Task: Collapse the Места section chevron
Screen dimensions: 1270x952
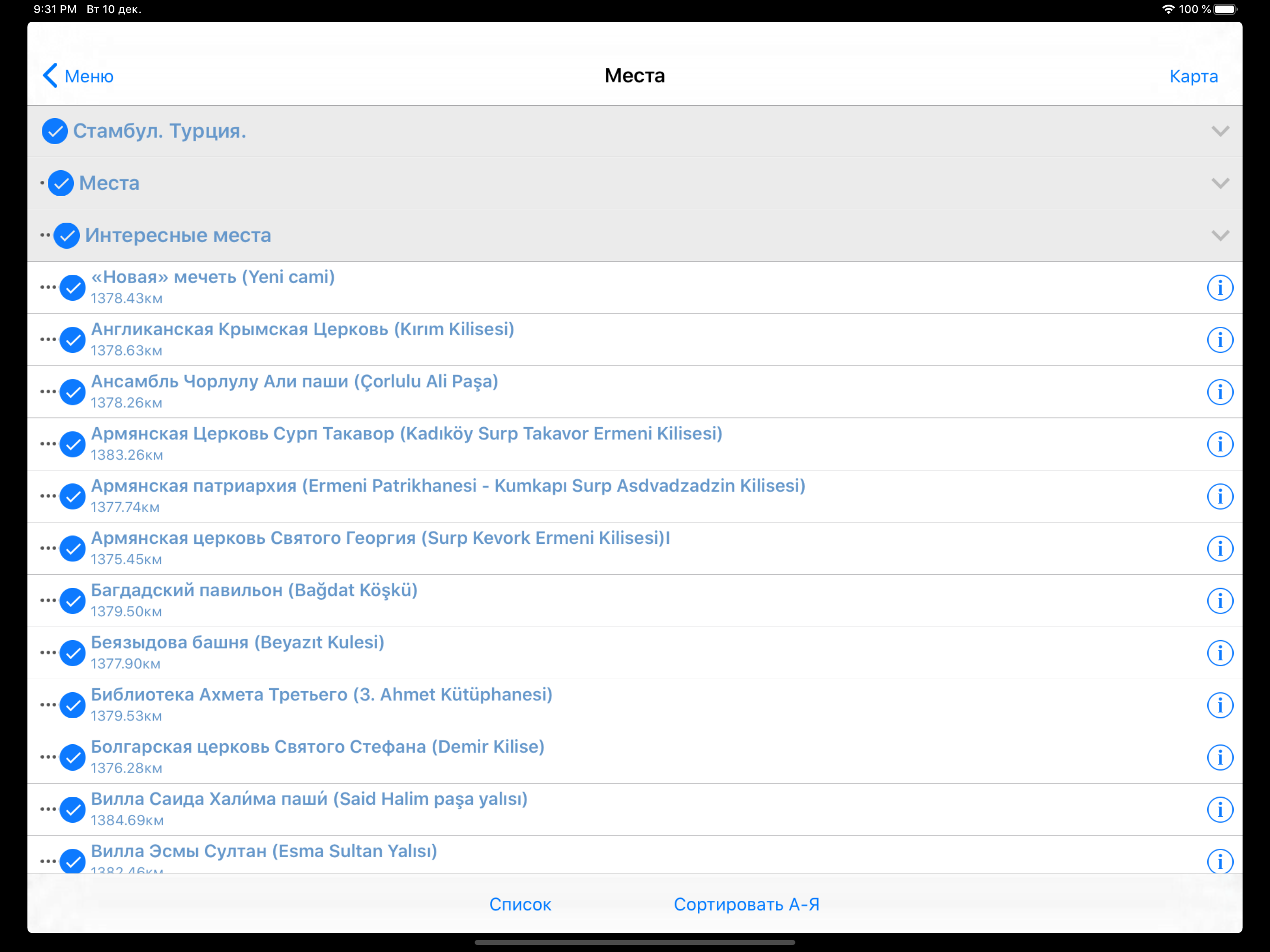Action: pyautogui.click(x=1219, y=184)
